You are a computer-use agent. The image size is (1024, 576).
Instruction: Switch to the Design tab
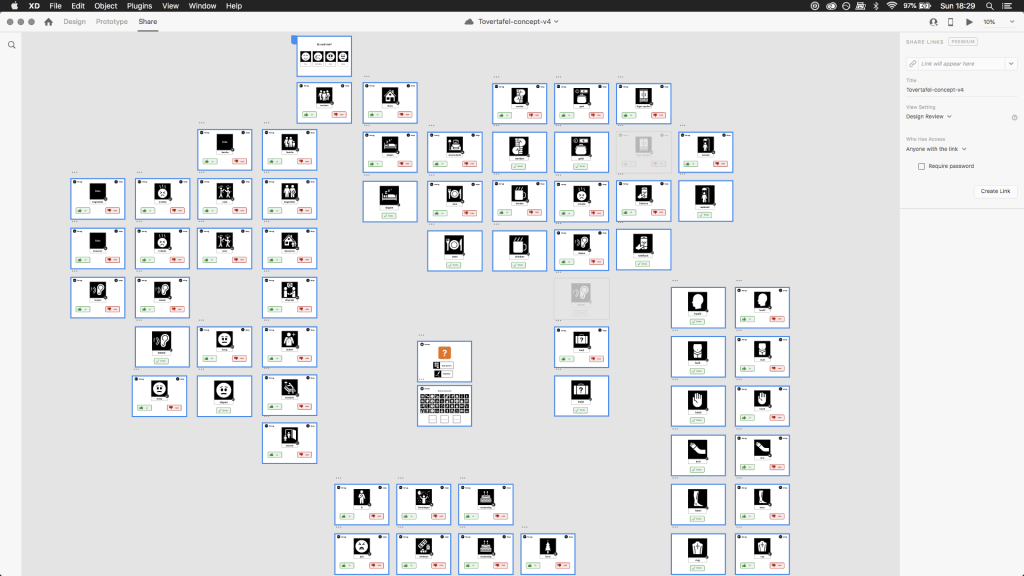click(x=74, y=22)
